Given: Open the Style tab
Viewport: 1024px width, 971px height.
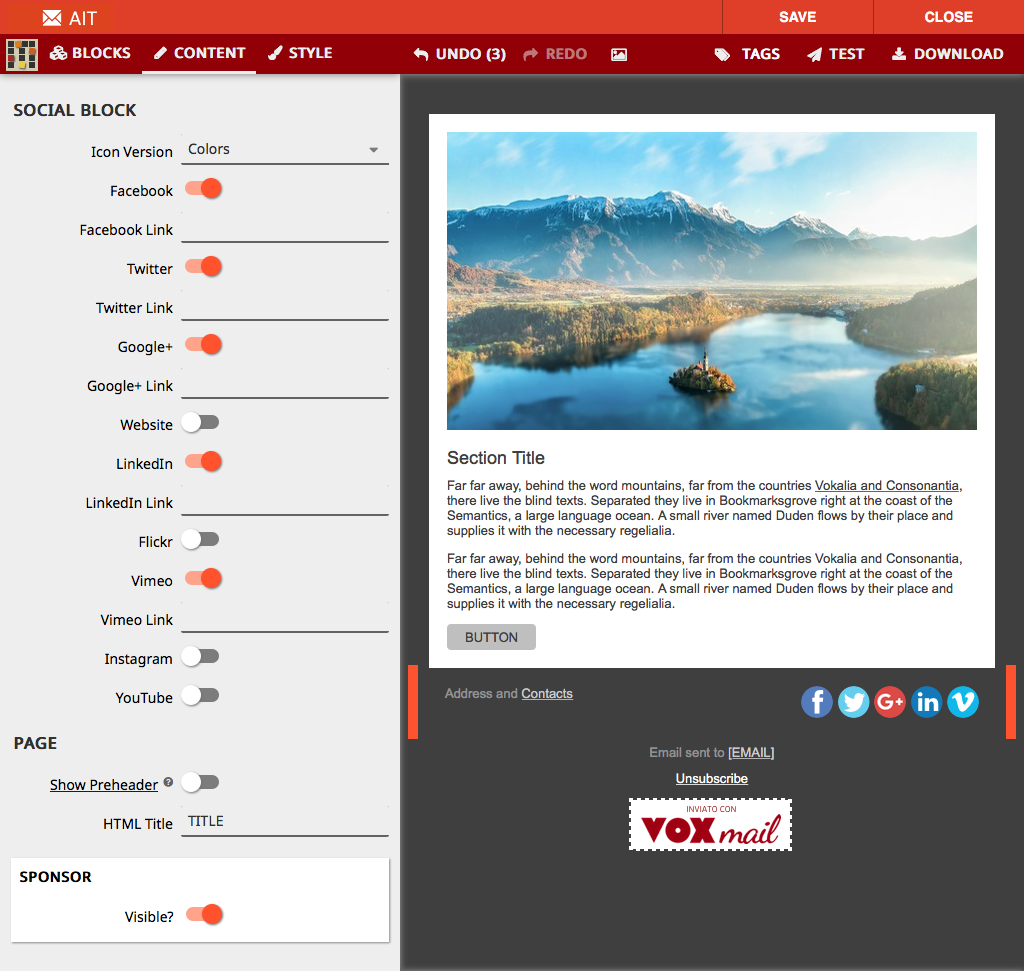Looking at the screenshot, I should pos(300,53).
